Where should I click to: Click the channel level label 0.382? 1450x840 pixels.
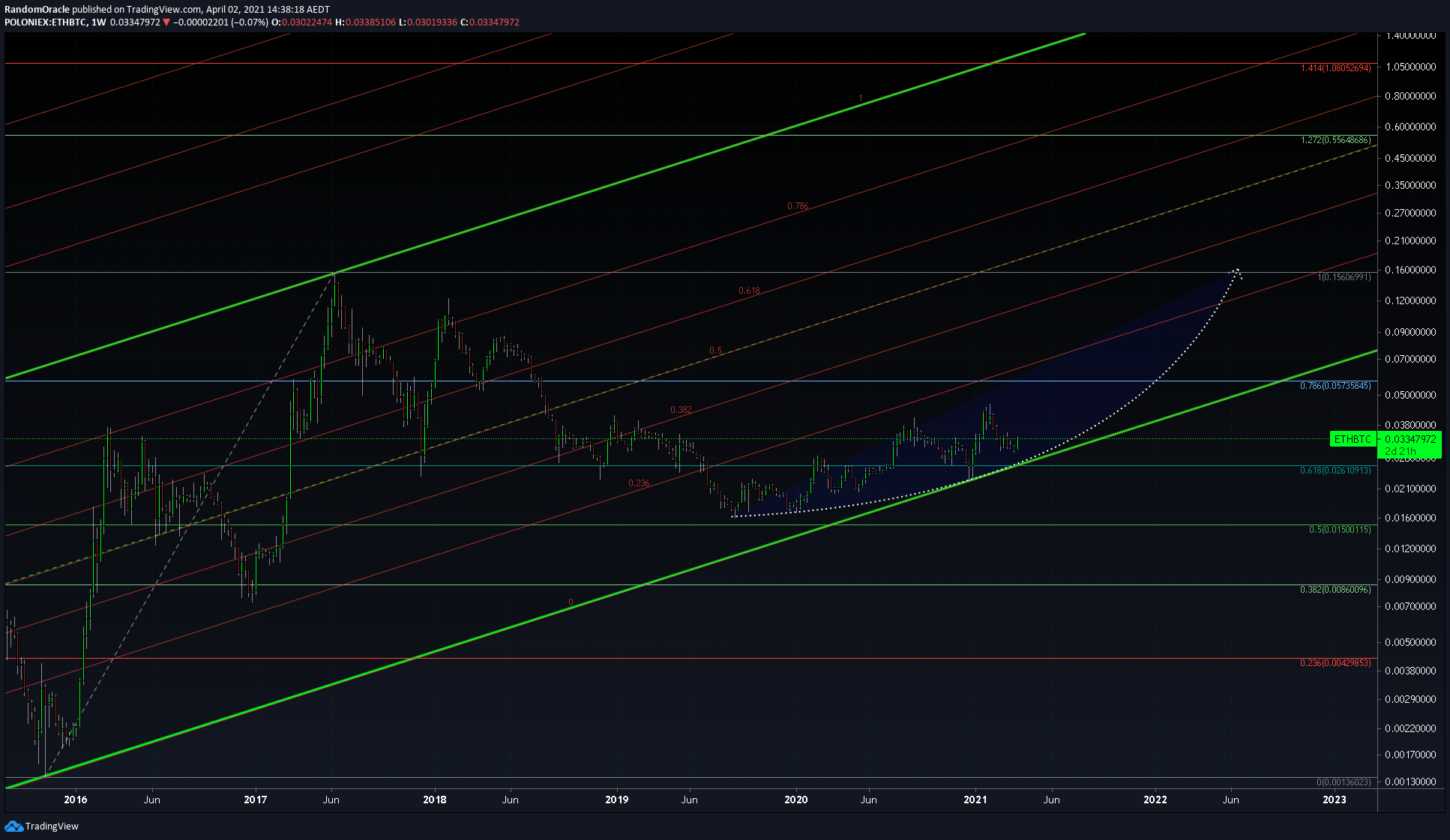pyautogui.click(x=681, y=410)
